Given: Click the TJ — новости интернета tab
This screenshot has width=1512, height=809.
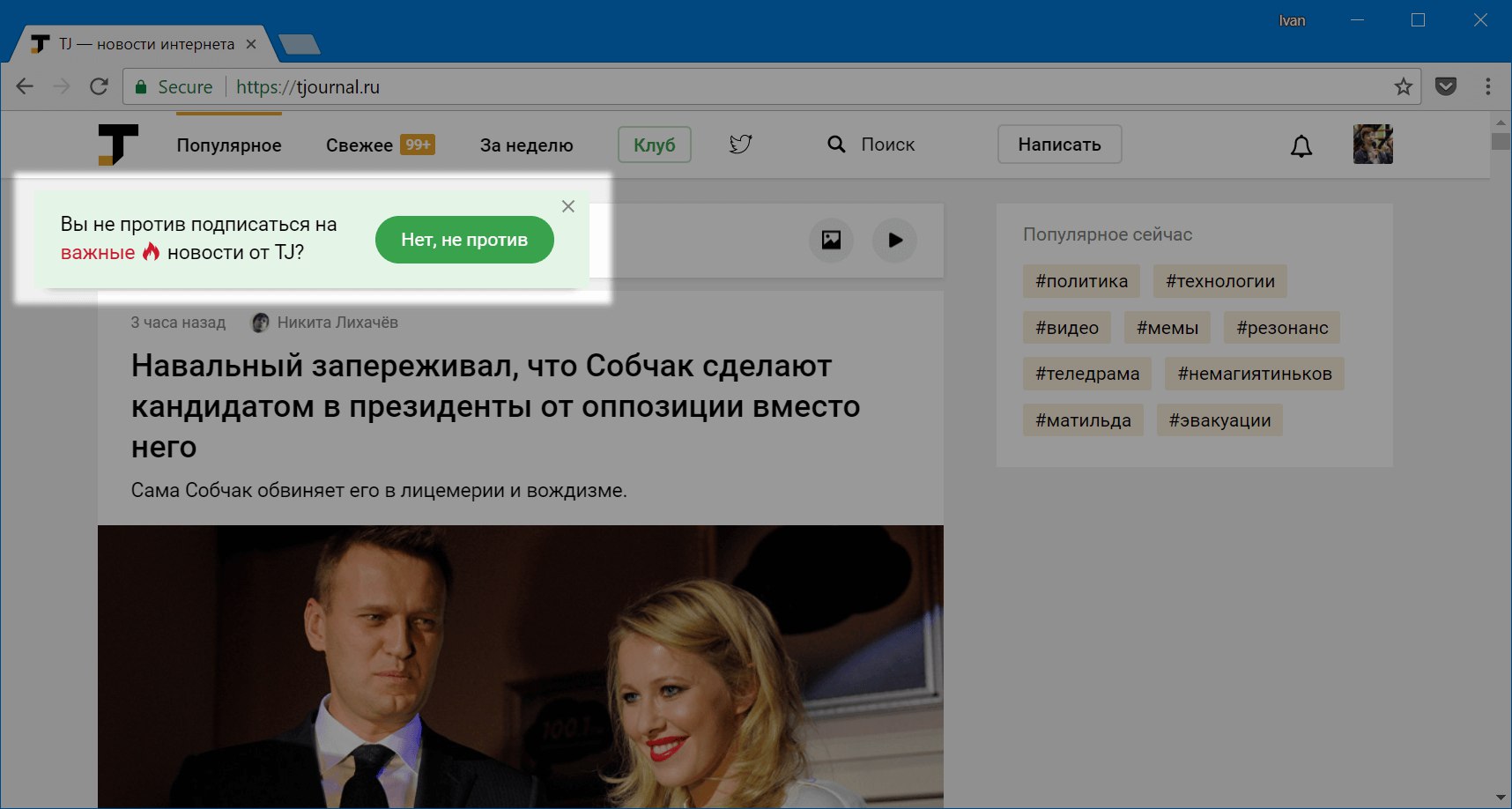Looking at the screenshot, I should pyautogui.click(x=145, y=44).
